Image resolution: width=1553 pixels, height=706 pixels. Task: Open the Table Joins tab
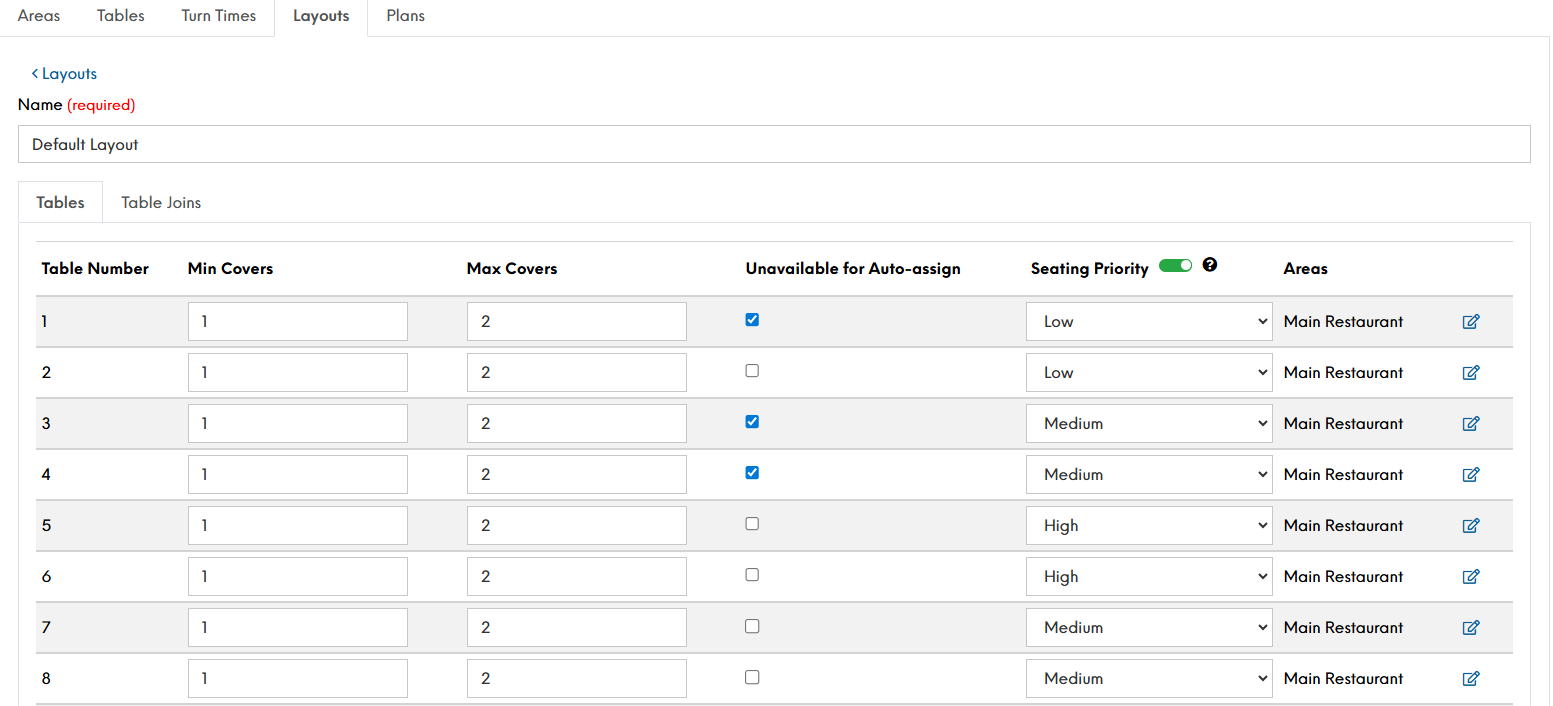click(161, 203)
